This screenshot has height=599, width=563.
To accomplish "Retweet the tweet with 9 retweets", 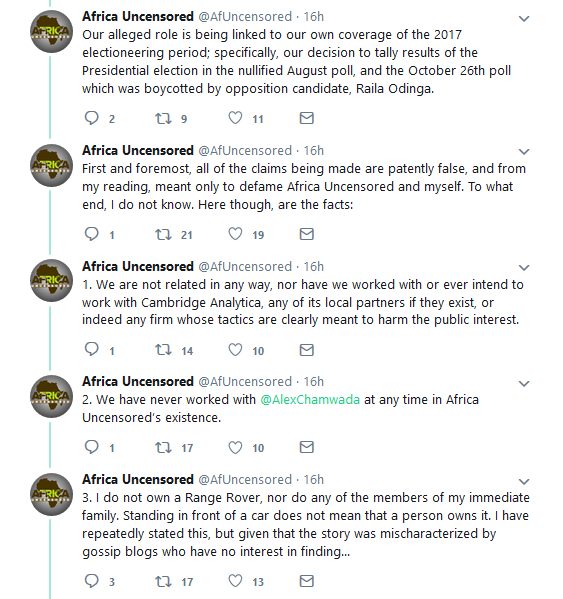I will (x=163, y=118).
